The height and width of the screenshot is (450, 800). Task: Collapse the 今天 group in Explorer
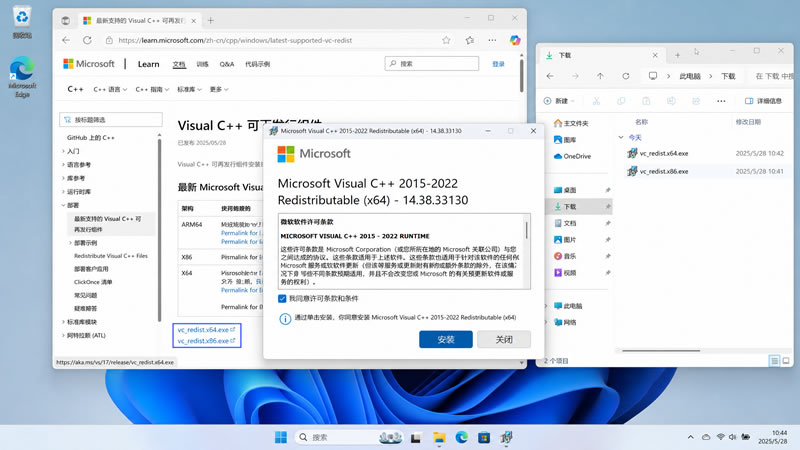[621, 137]
